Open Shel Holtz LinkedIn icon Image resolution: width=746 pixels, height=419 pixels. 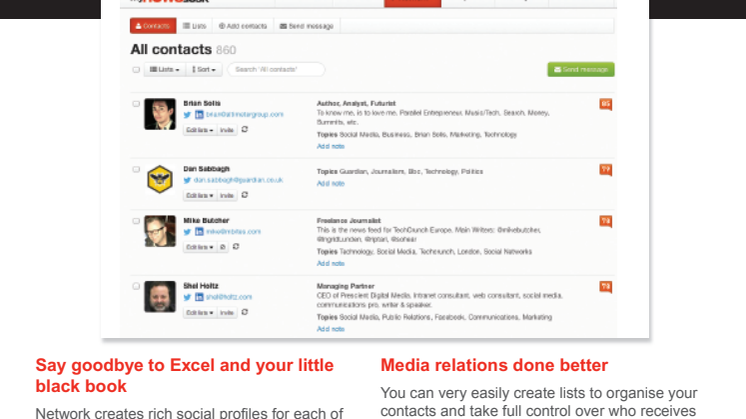click(x=199, y=297)
